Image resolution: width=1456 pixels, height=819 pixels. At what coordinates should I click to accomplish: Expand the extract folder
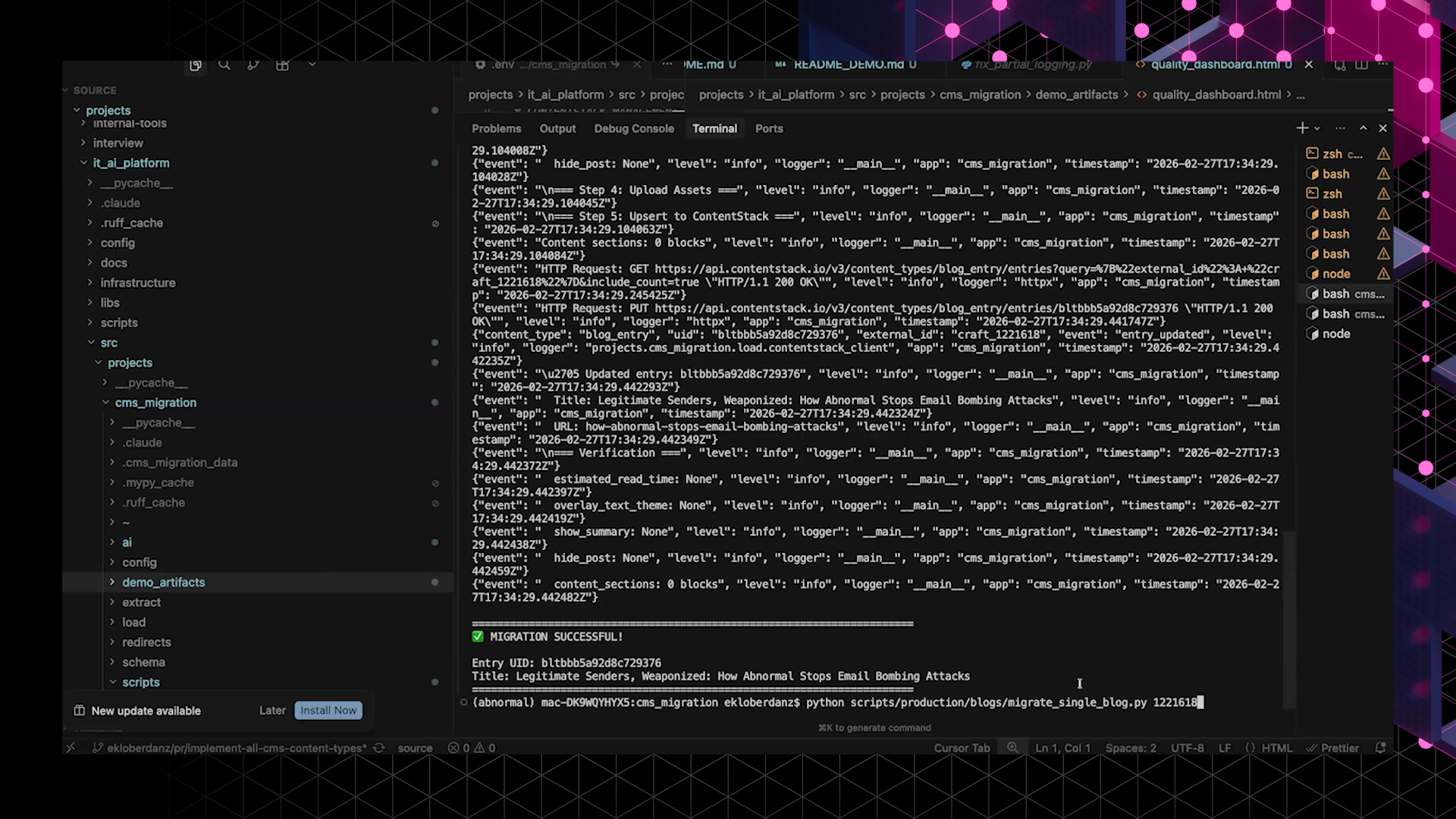[x=141, y=602]
